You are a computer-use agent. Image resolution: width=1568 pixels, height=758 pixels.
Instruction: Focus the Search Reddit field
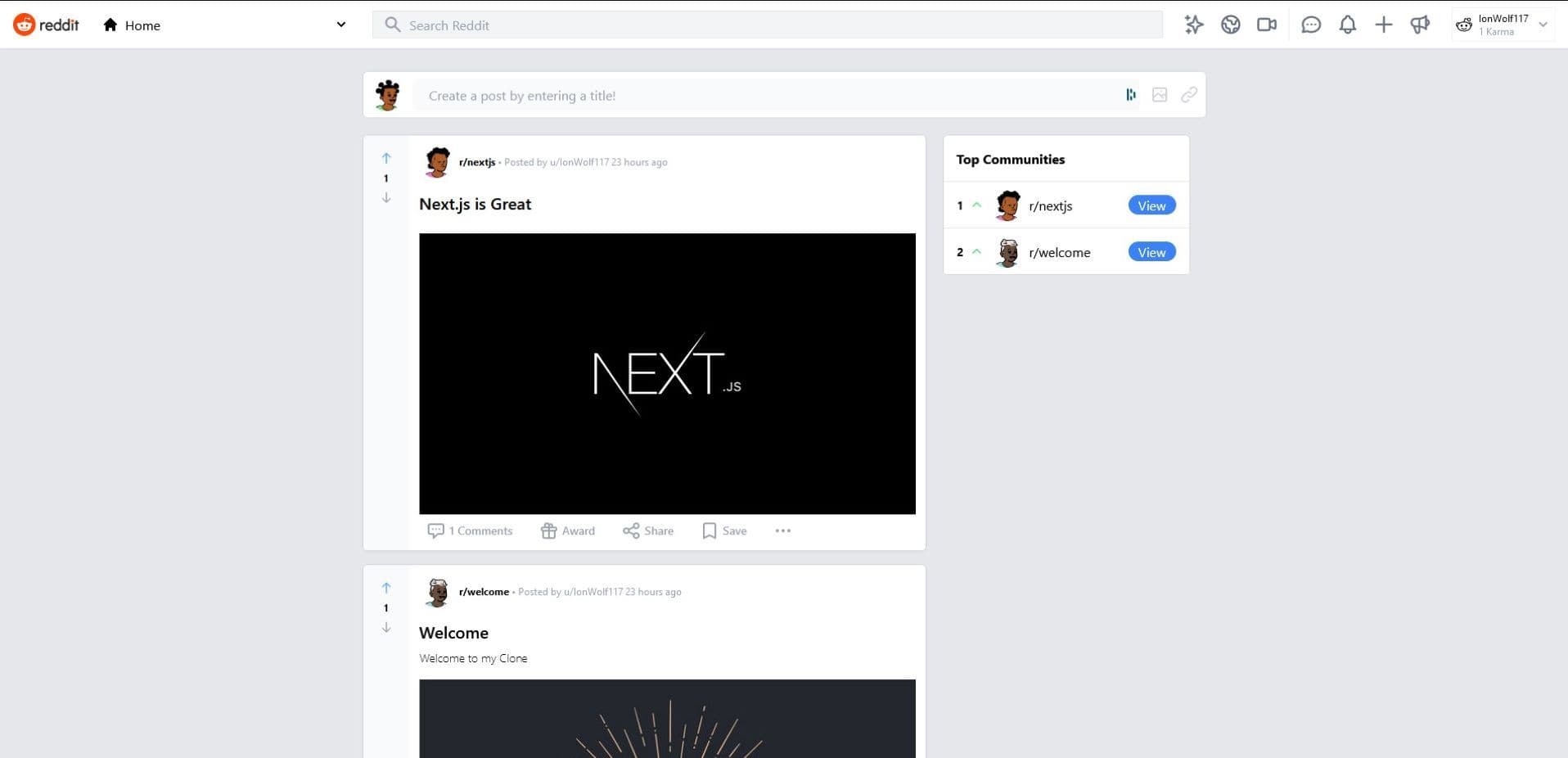[767, 25]
